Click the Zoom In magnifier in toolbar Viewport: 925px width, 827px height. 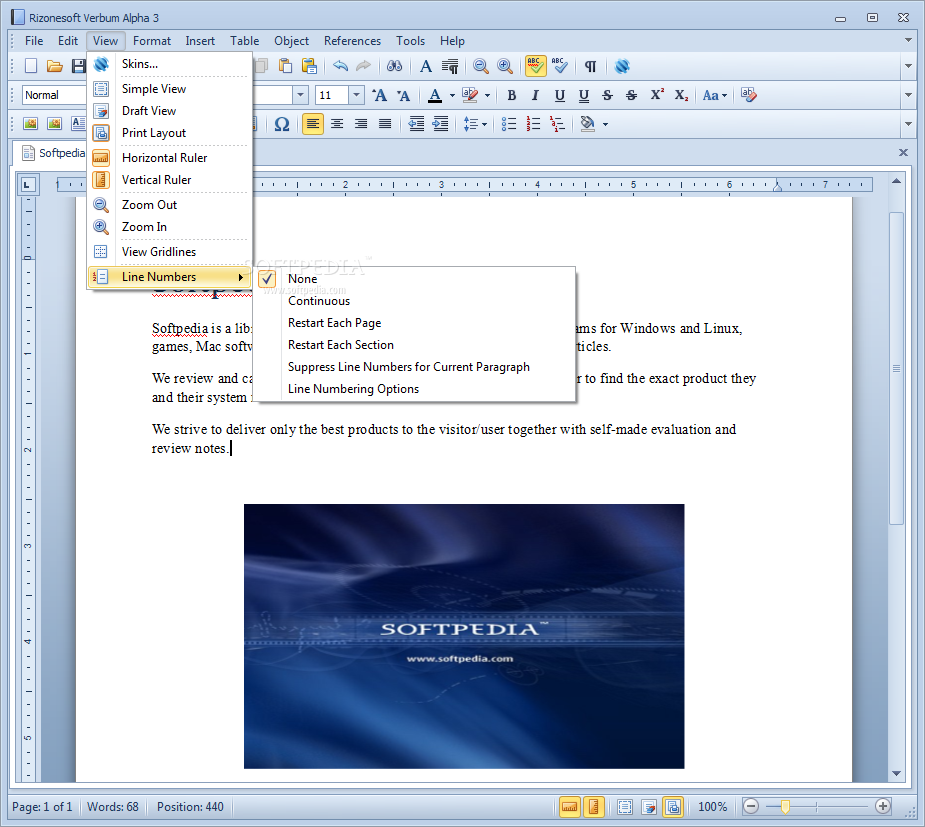click(504, 66)
